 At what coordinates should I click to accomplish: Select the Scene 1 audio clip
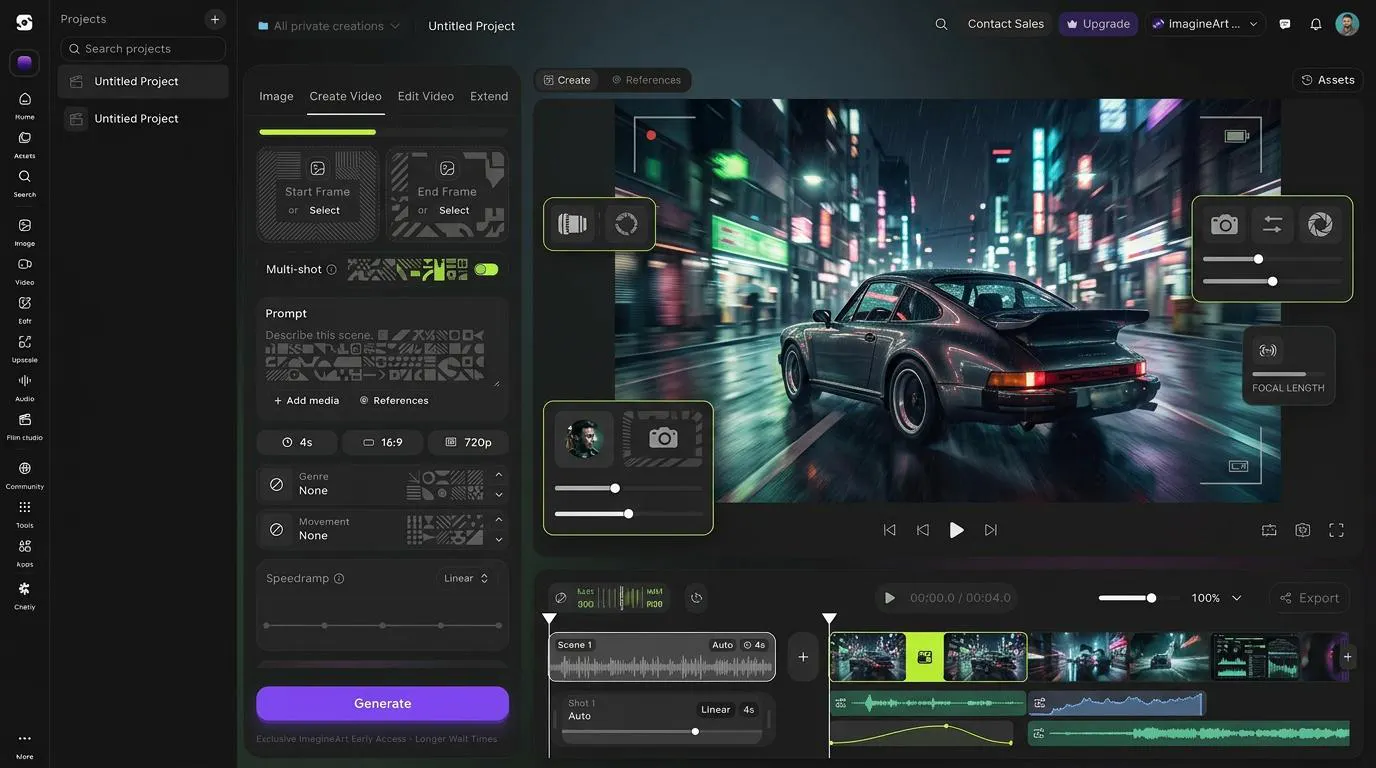point(662,657)
